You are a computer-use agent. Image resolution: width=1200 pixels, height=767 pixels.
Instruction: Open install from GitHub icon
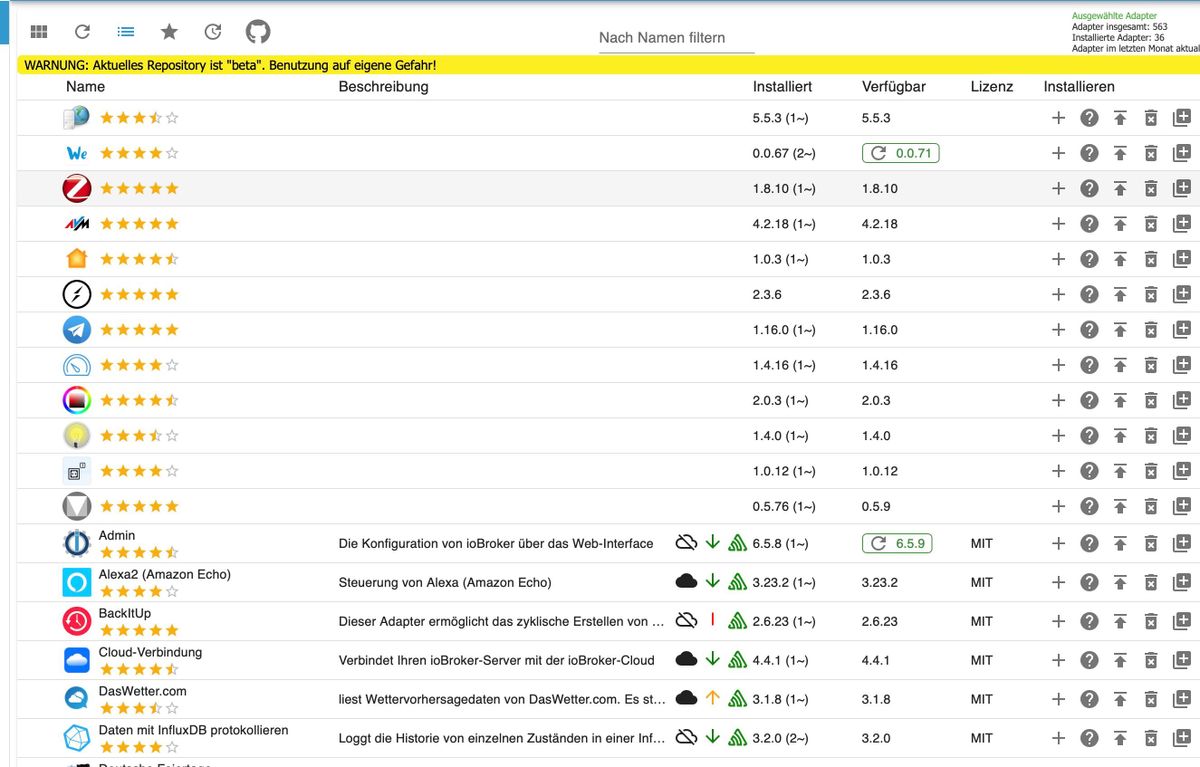pos(258,32)
